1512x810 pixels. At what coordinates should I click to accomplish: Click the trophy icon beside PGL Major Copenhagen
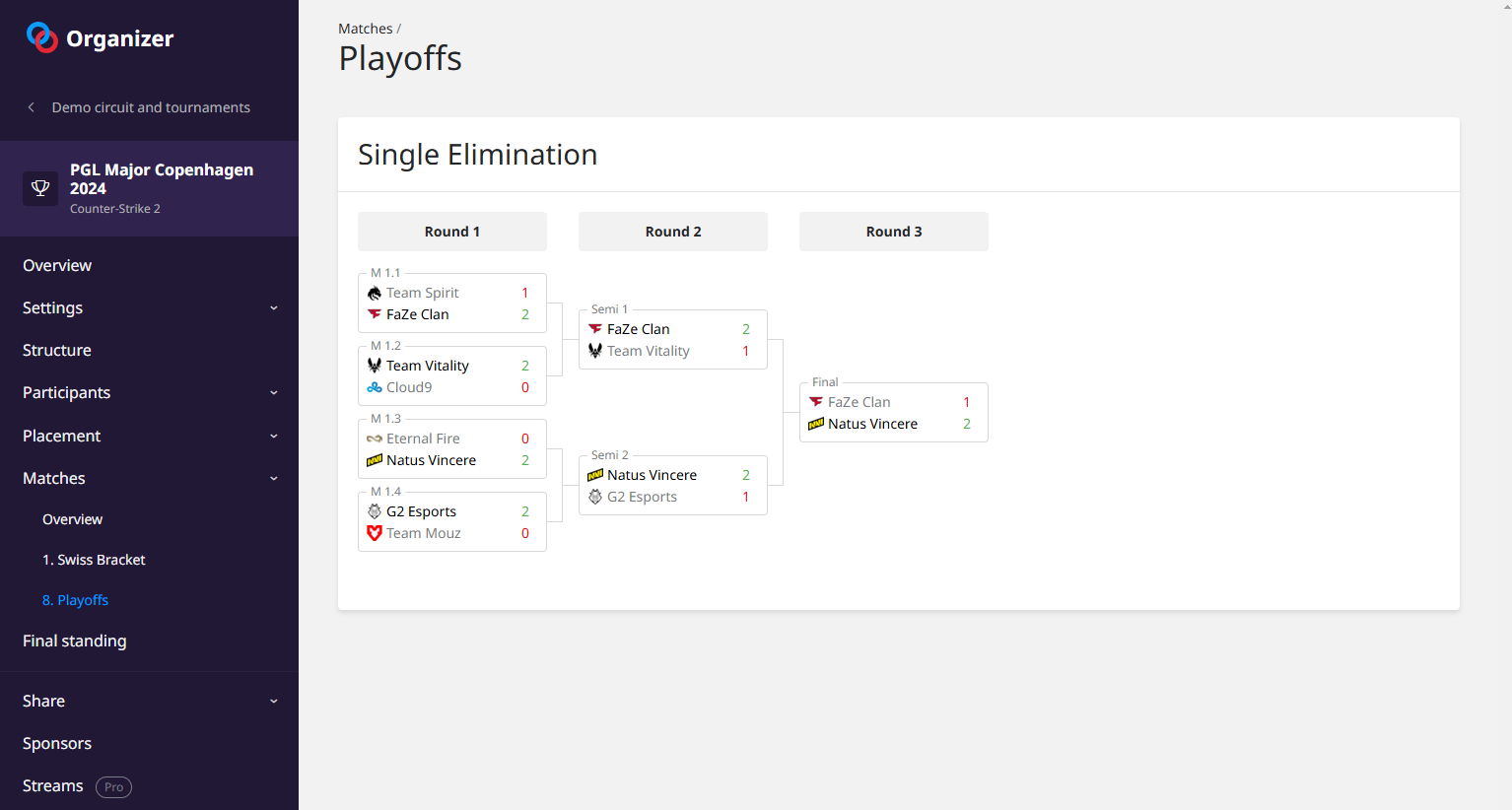40,187
